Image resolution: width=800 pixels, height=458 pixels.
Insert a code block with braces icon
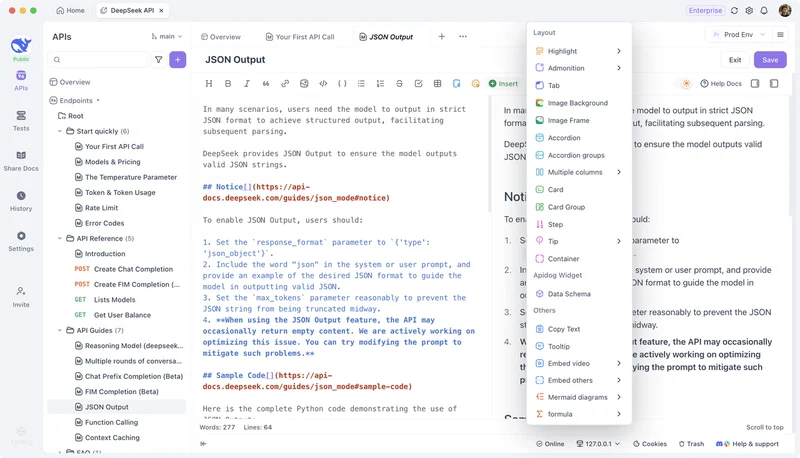[x=342, y=84]
